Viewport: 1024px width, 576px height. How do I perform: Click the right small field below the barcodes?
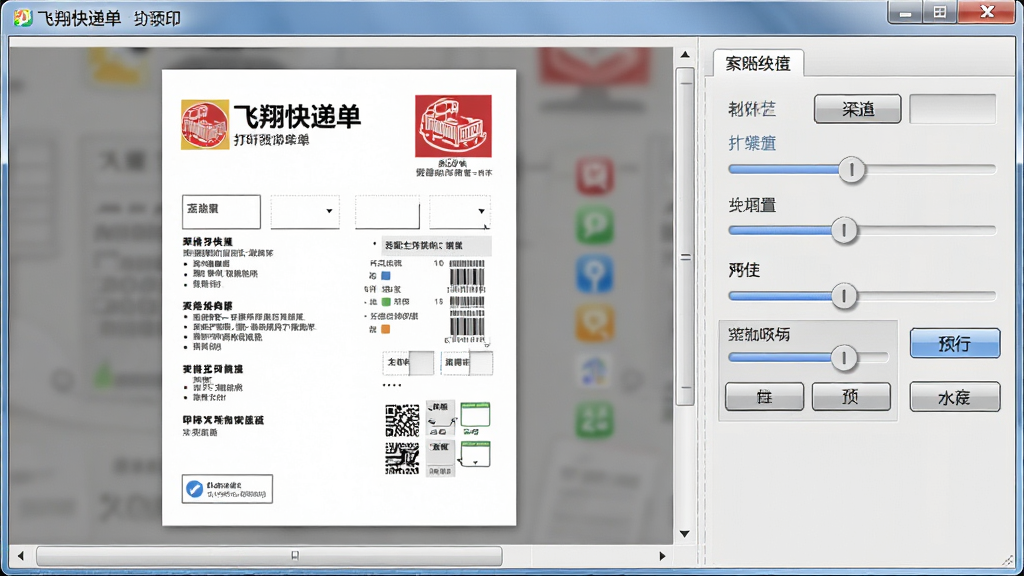coord(467,362)
